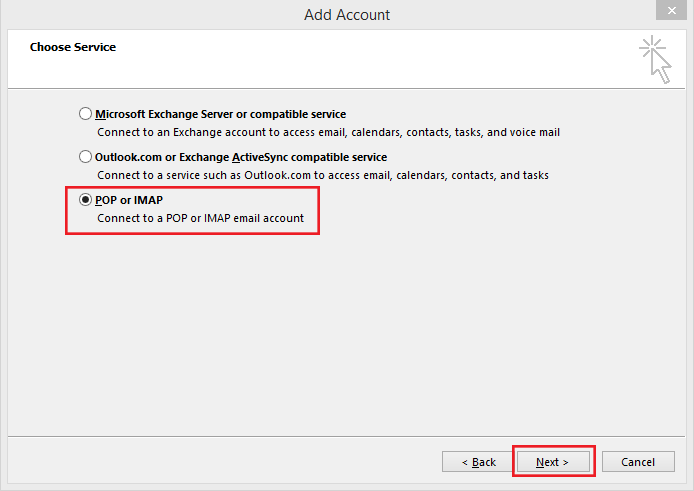This screenshot has width=694, height=491.
Task: Click the 'Connect to a service such as Outlook.com' description
Action: [x=323, y=175]
